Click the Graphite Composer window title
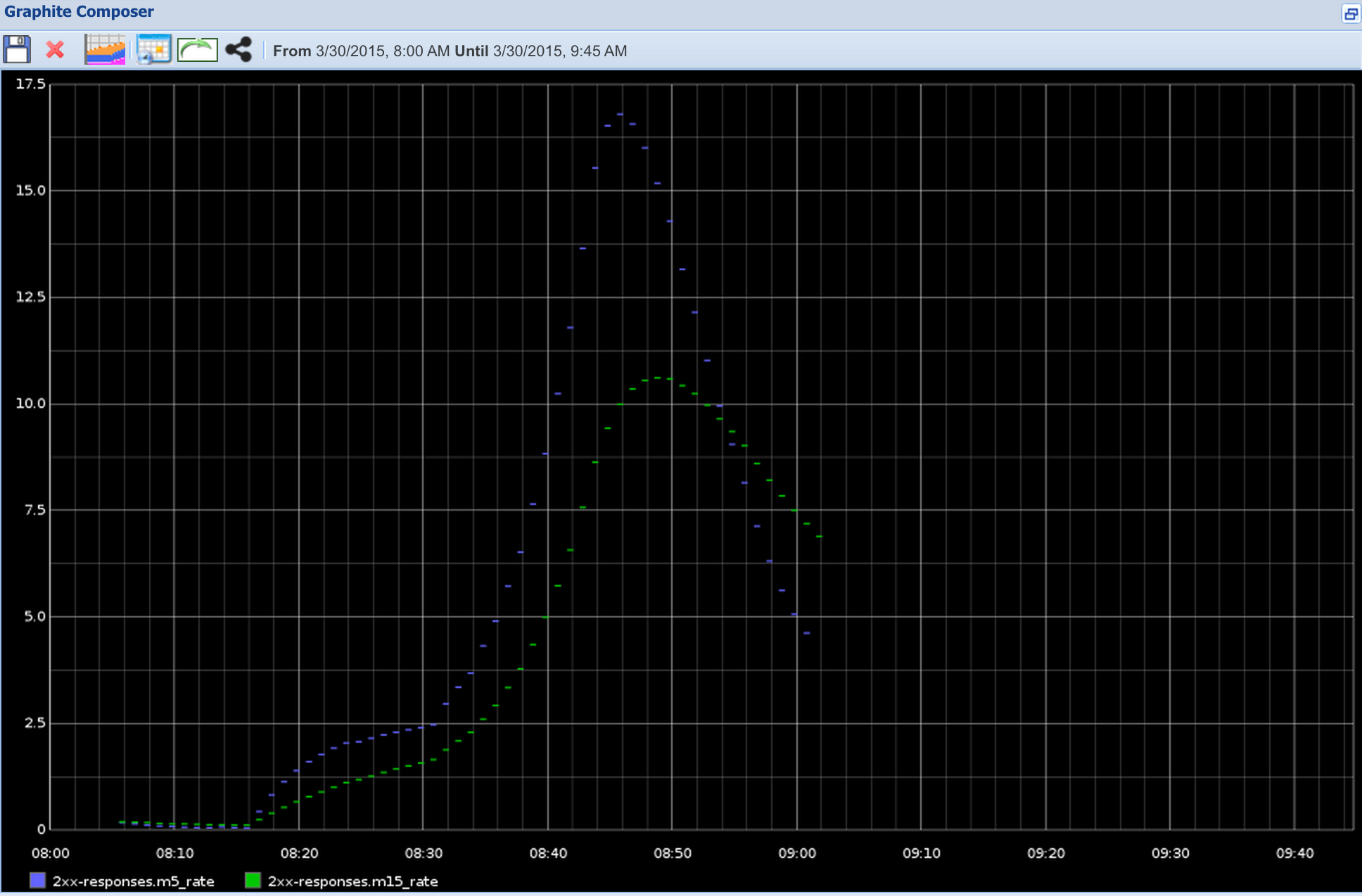 click(x=79, y=12)
